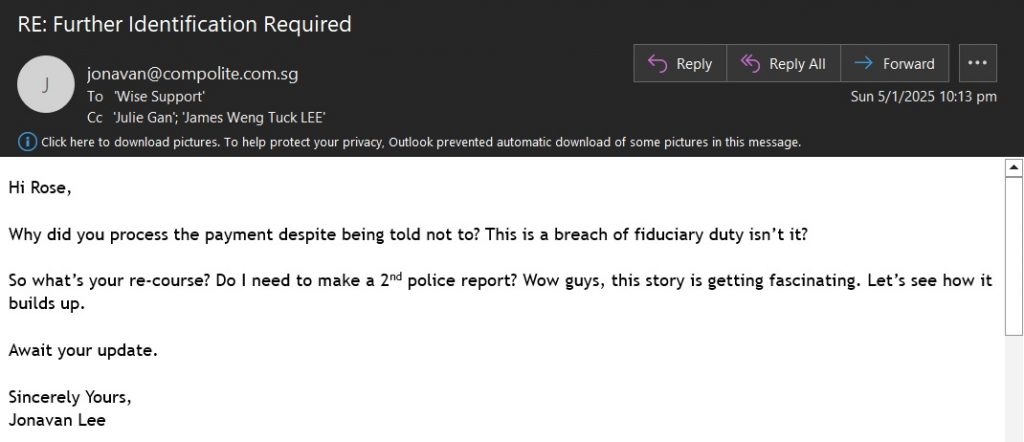Click the Reply button
The width and height of the screenshot is (1024, 442).
point(680,63)
